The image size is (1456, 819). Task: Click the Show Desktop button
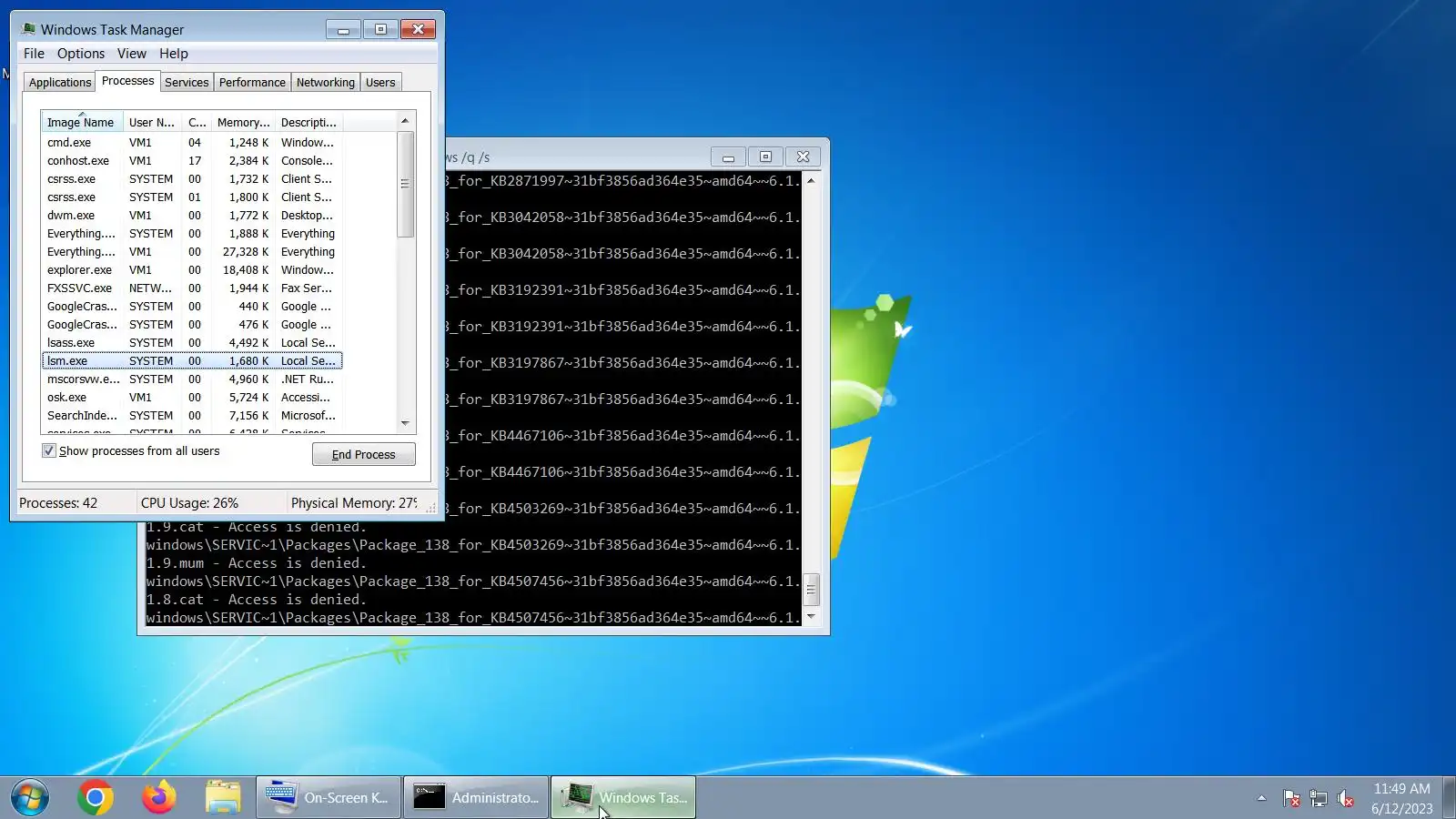click(x=1450, y=798)
